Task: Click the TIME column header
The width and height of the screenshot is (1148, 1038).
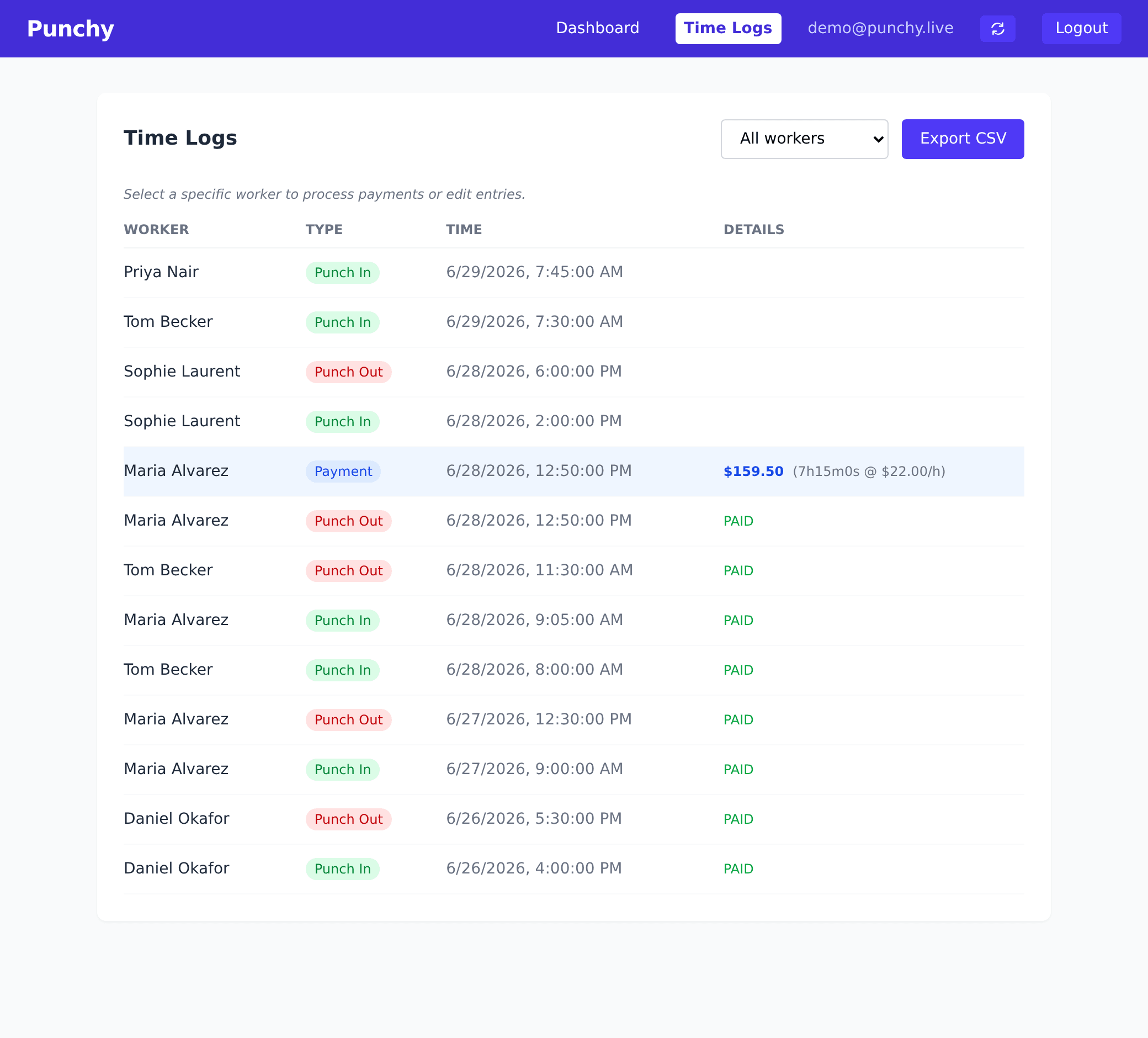Action: [x=464, y=230]
